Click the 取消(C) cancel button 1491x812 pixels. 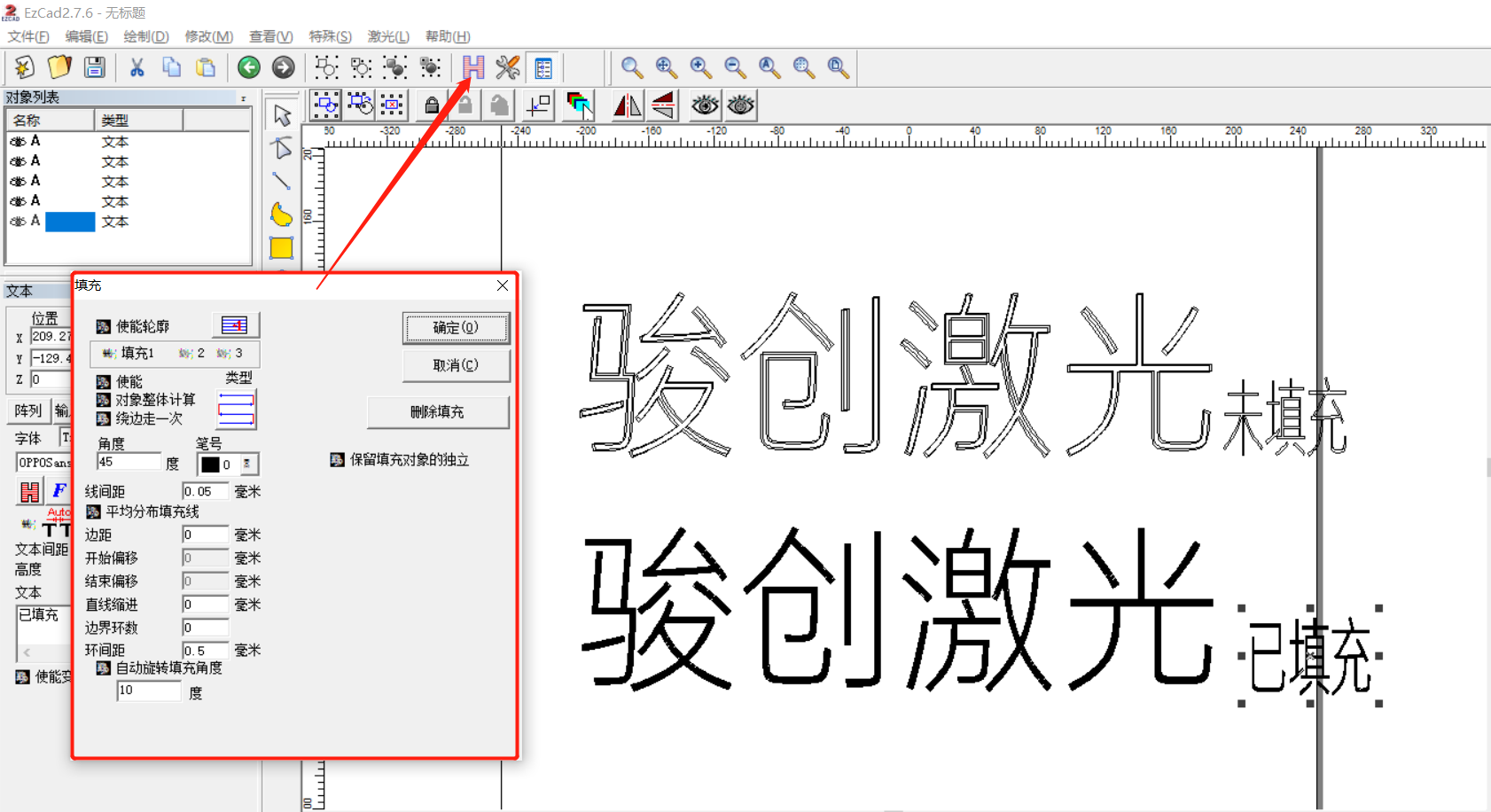tap(456, 365)
